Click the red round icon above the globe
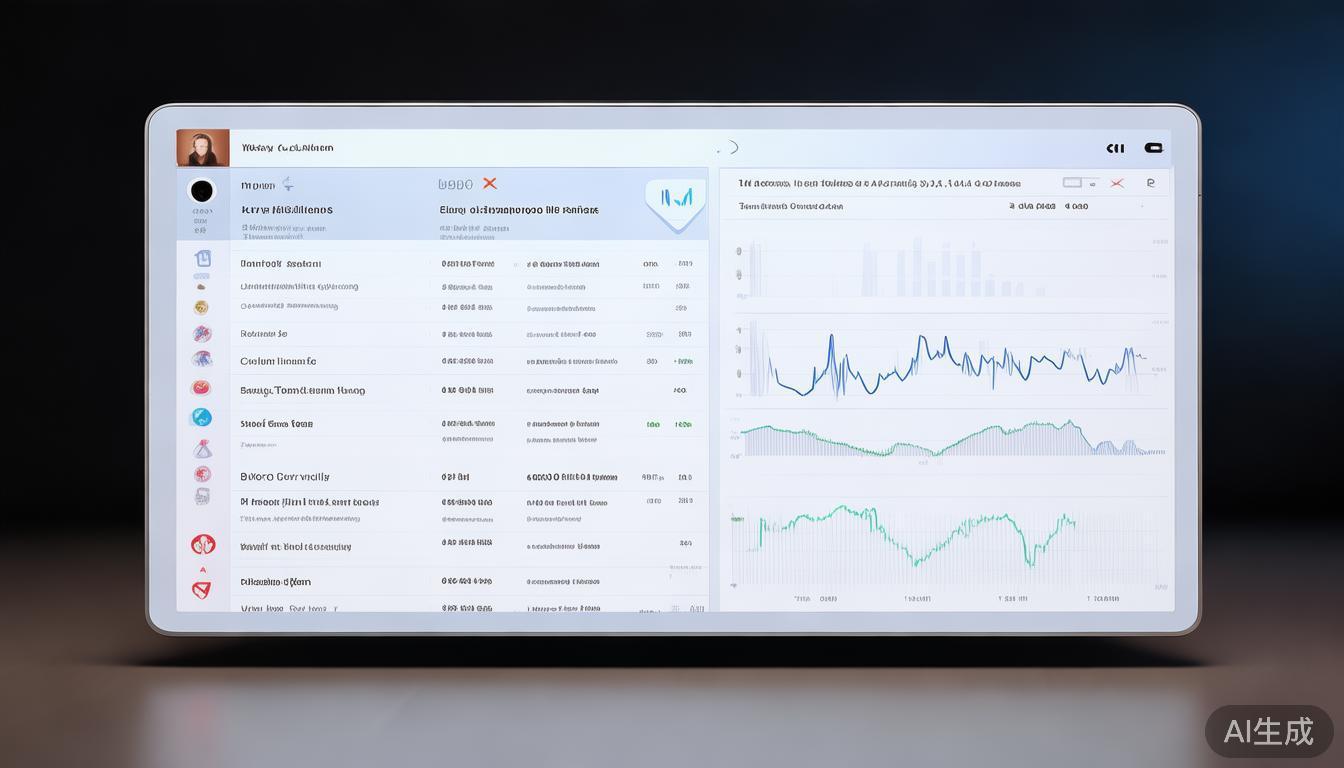 tap(201, 387)
